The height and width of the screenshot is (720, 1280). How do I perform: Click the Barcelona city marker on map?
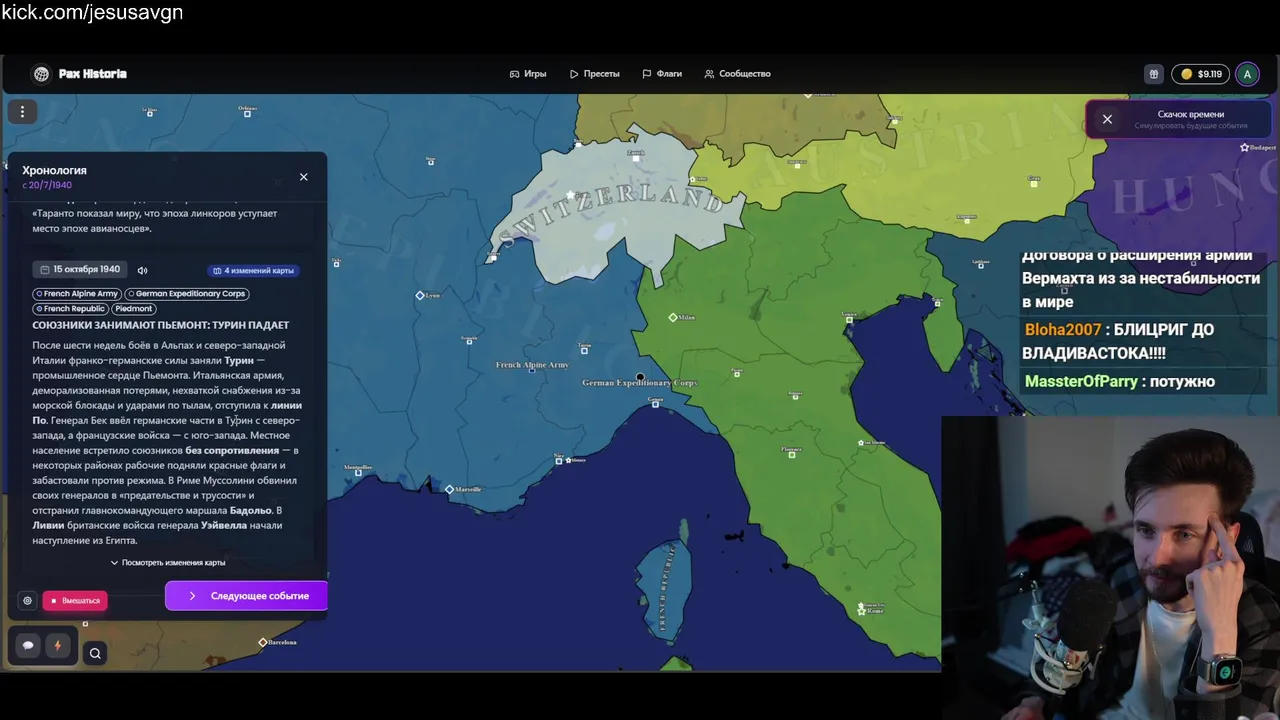tap(263, 642)
